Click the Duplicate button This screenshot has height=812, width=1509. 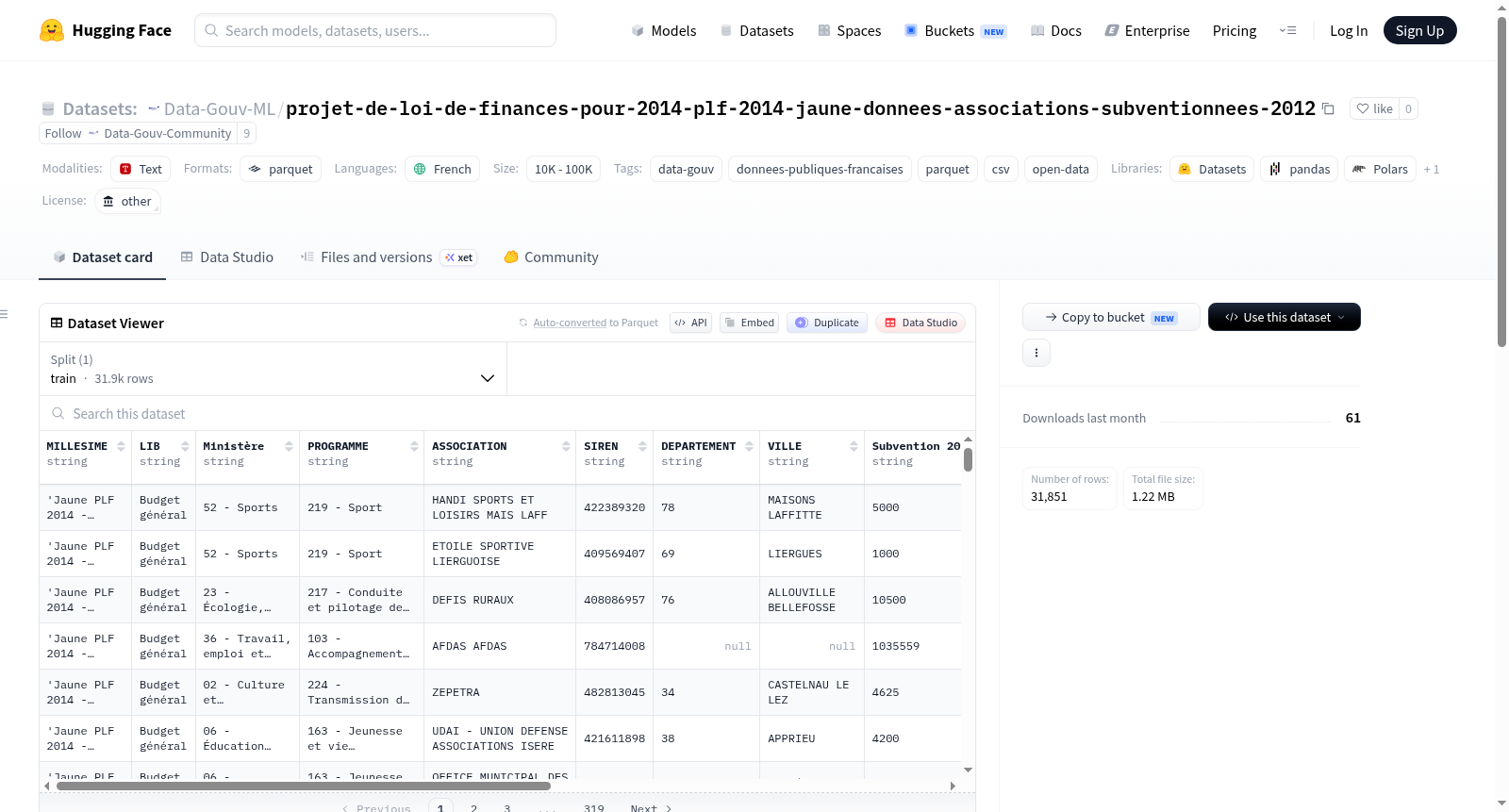[x=827, y=323]
